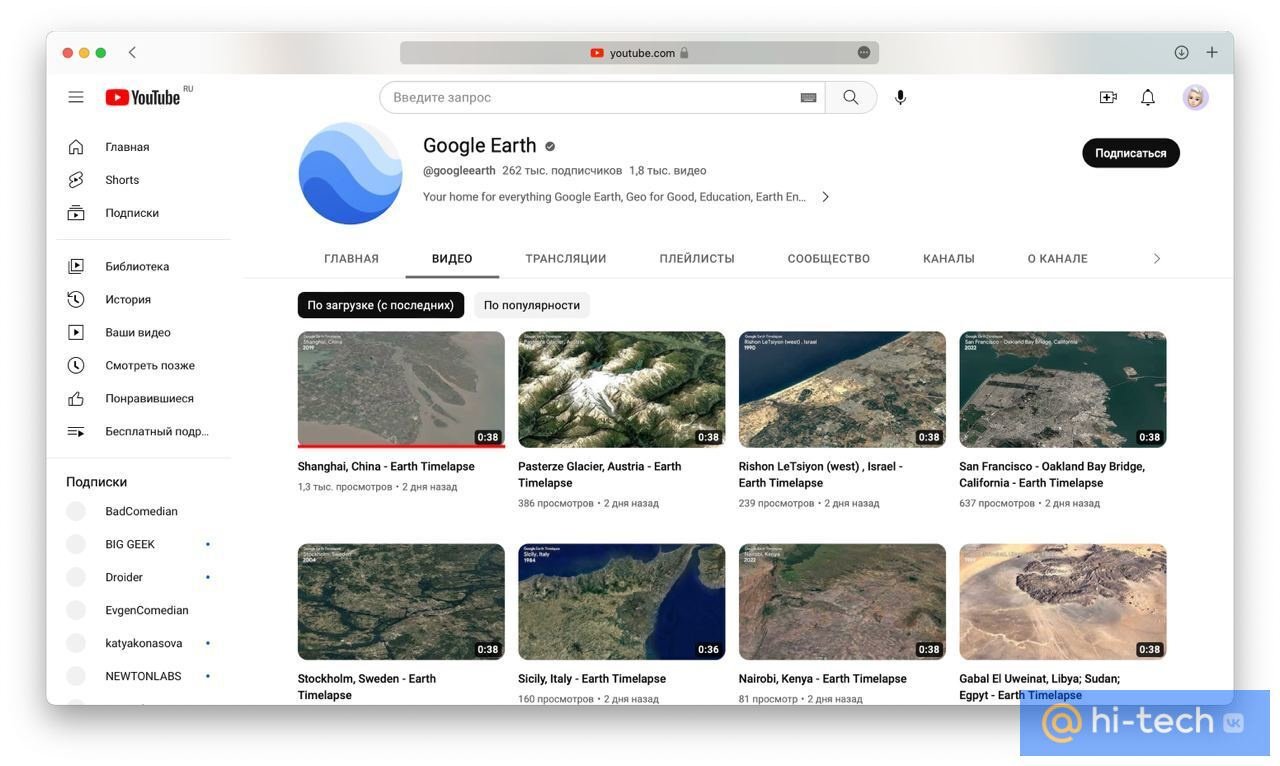
Task: Show more channel tabs with right arrow
Action: tap(1157, 258)
